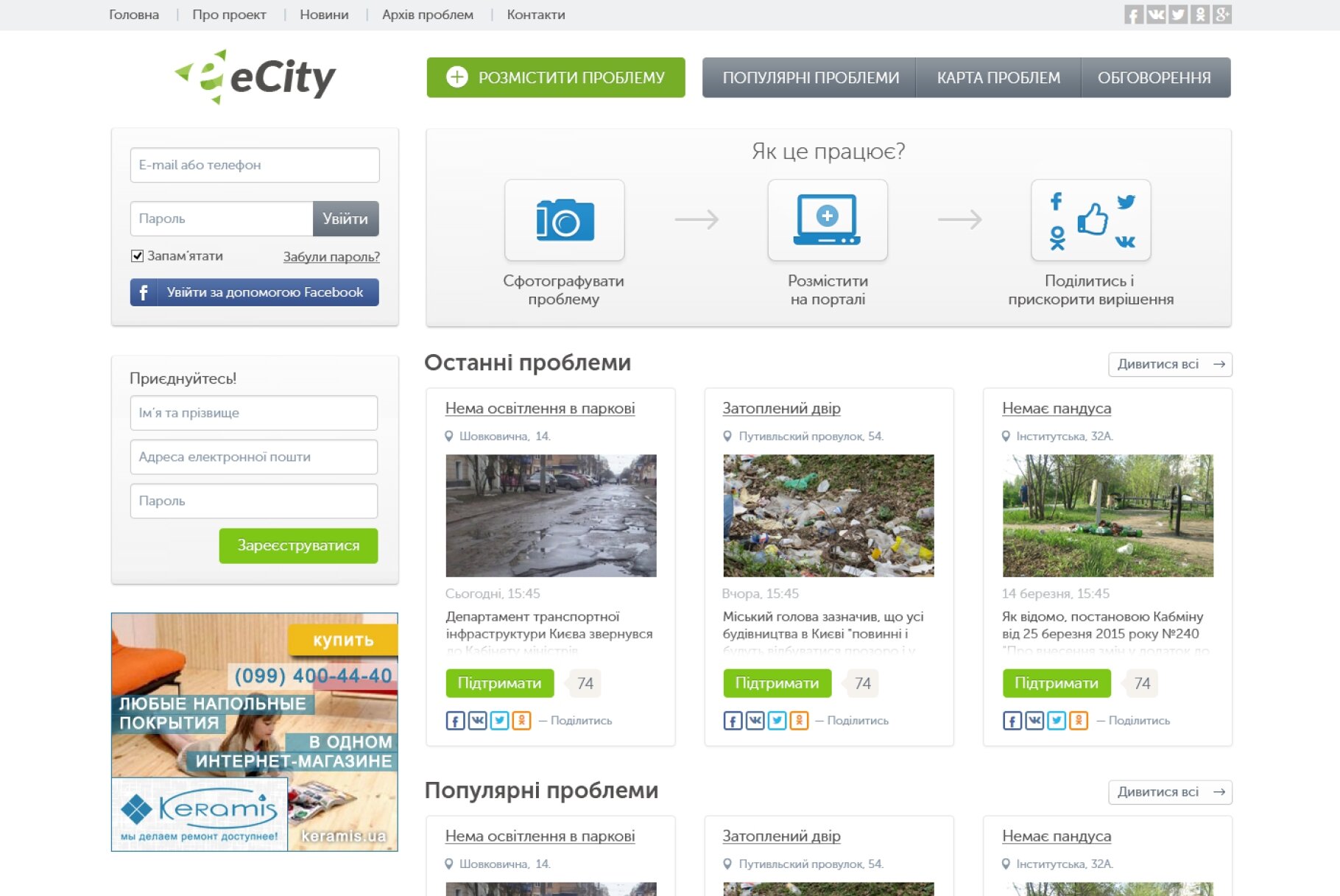Screen dimensions: 1340x896
Task: Support 'Нема освітлення в паркові' with Підтримати
Action: pos(499,683)
